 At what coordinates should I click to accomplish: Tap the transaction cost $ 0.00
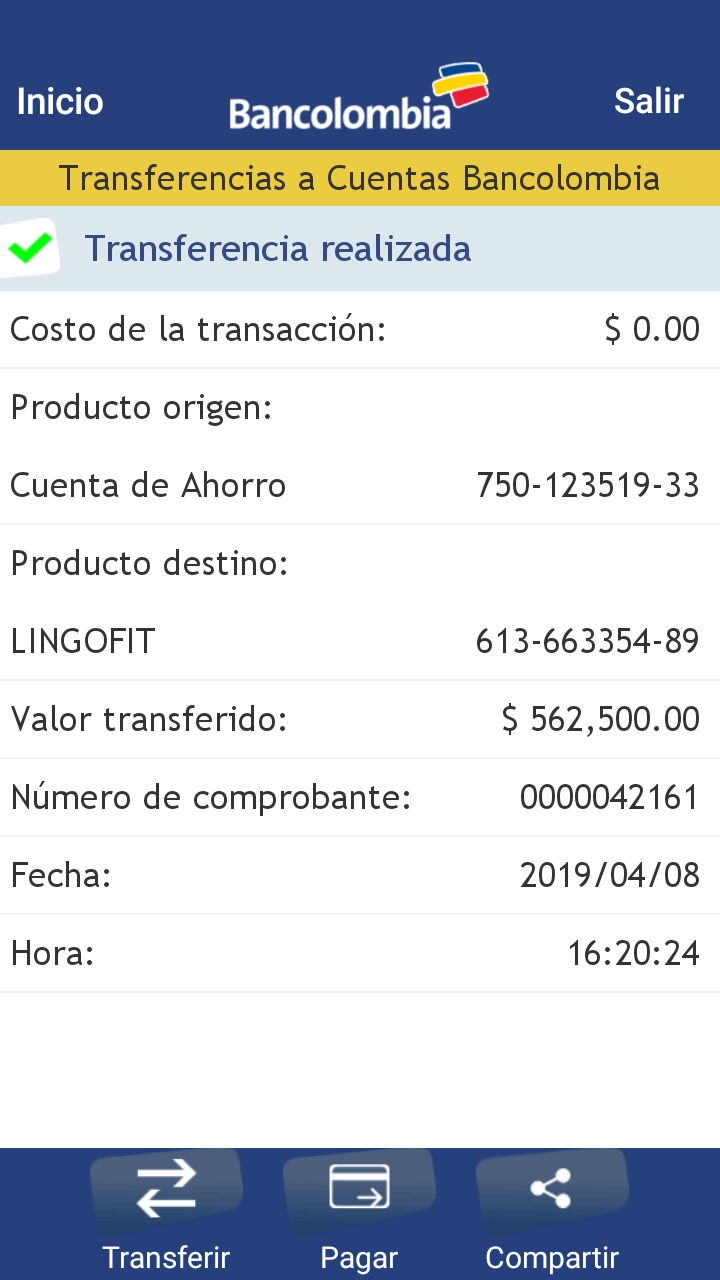(652, 329)
